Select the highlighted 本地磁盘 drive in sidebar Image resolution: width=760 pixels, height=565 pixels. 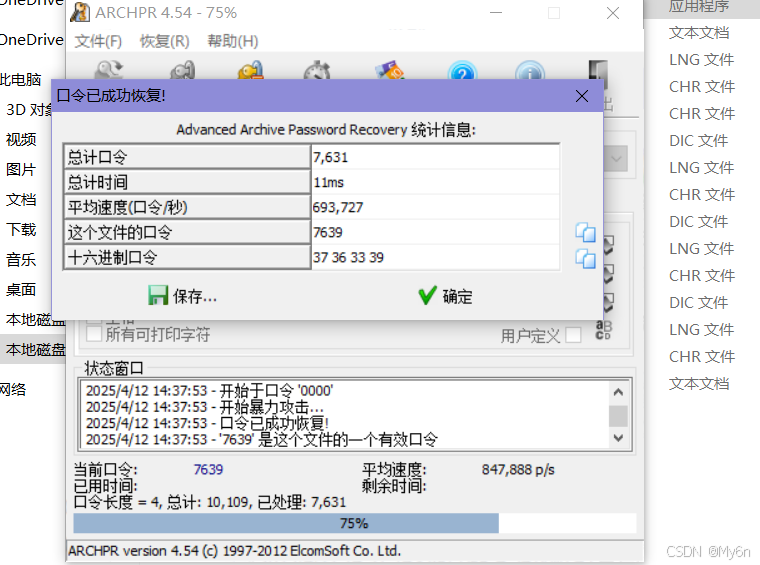[32, 349]
